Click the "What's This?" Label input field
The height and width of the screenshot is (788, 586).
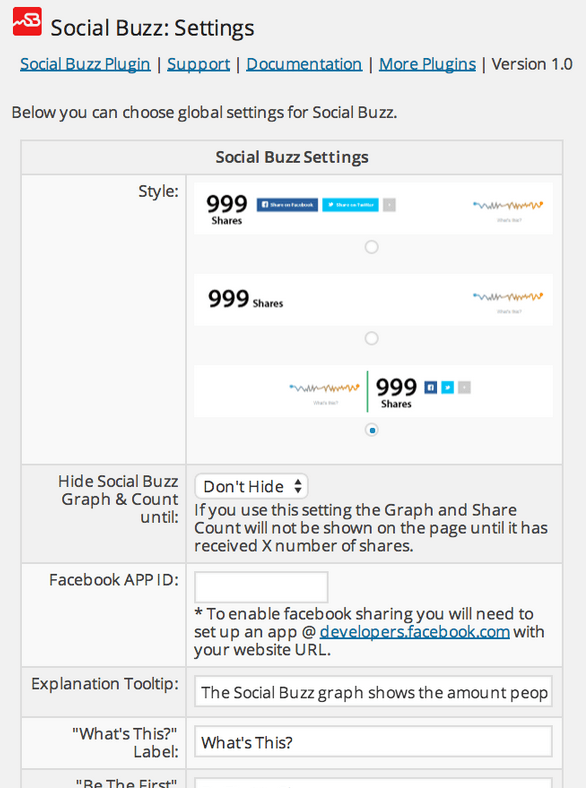coord(373,741)
